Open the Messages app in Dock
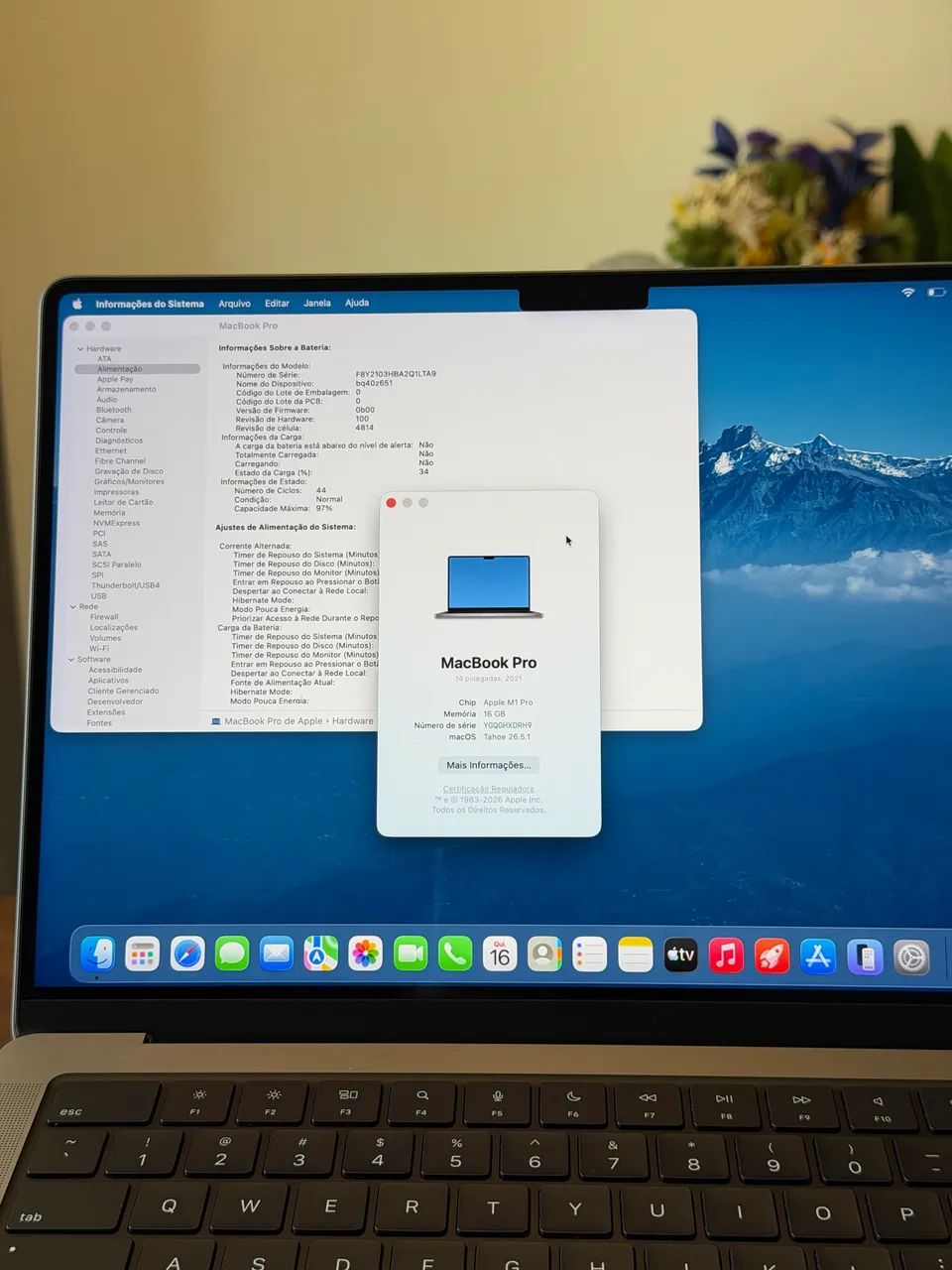The image size is (952, 1270). tap(232, 955)
